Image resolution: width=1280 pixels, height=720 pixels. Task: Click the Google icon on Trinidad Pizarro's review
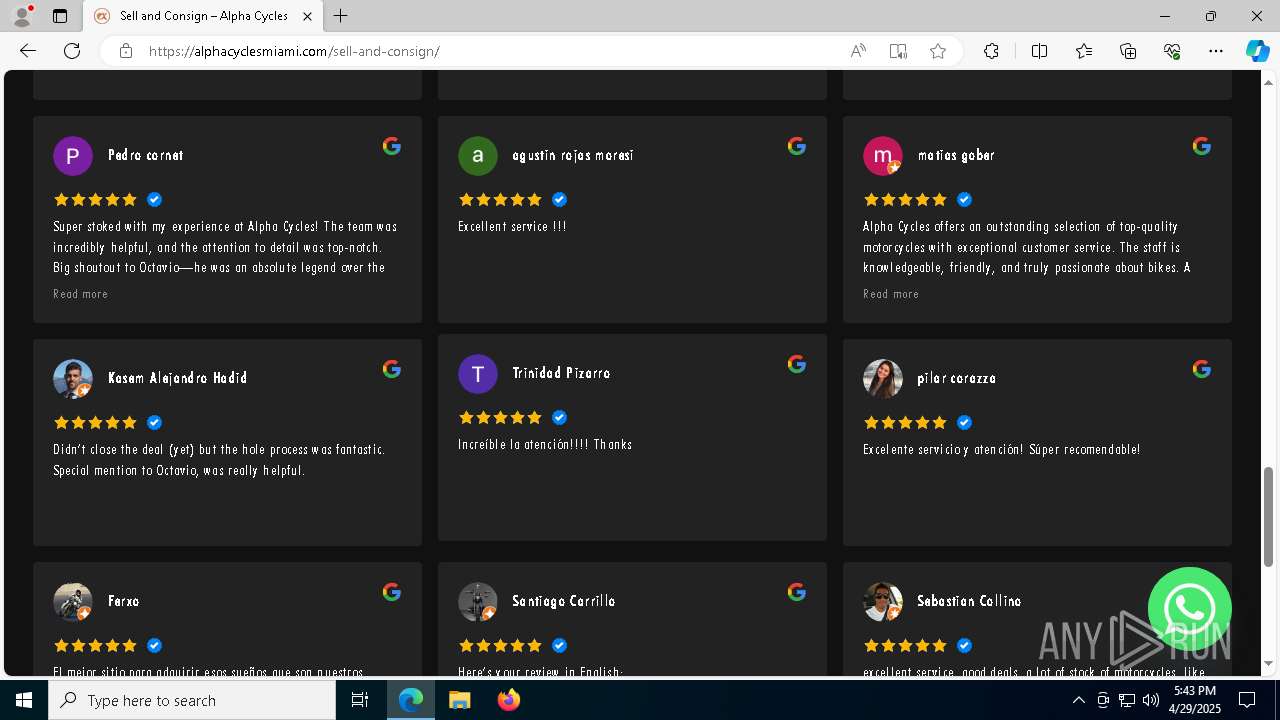pos(797,364)
